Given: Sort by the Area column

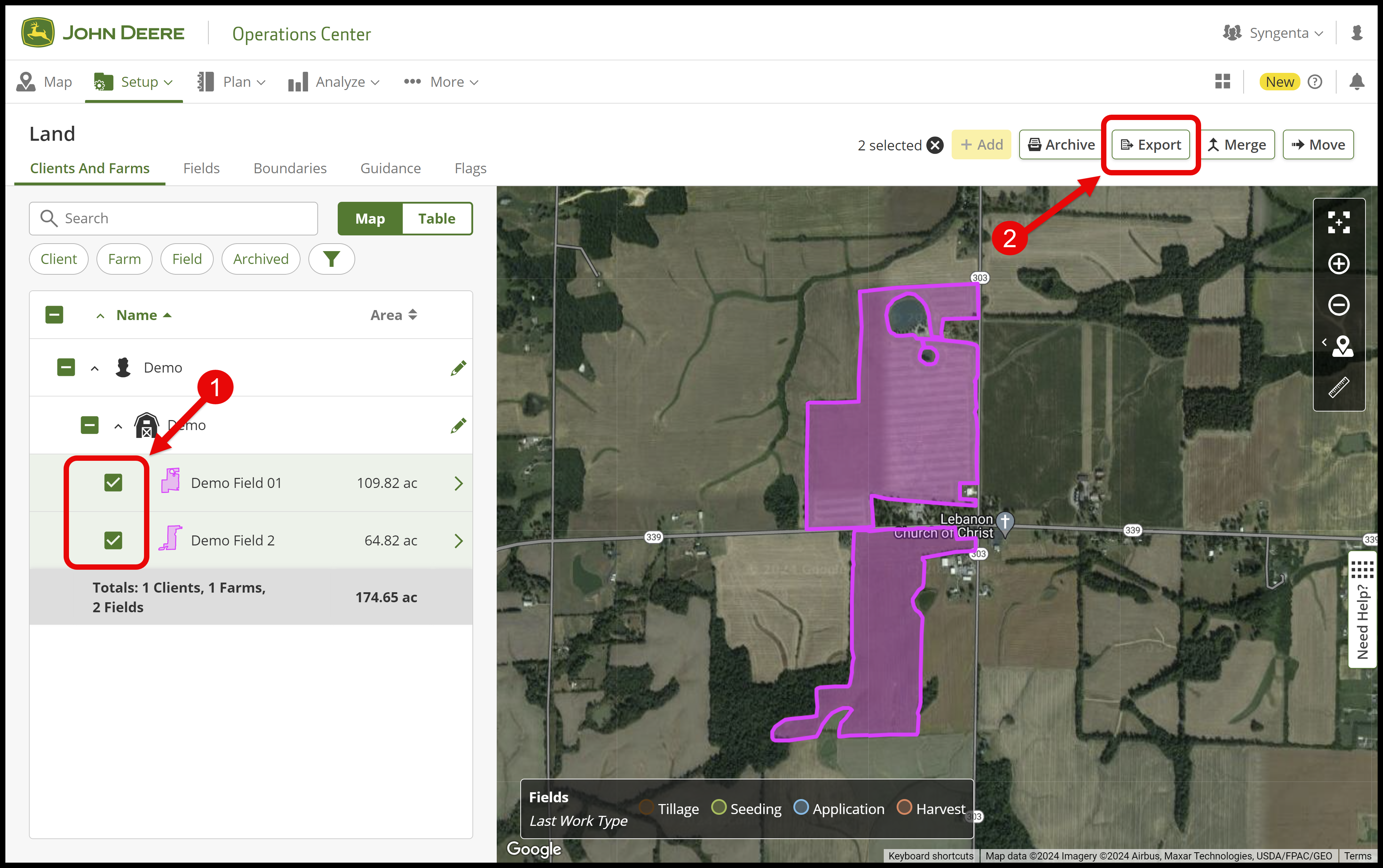Looking at the screenshot, I should point(394,315).
